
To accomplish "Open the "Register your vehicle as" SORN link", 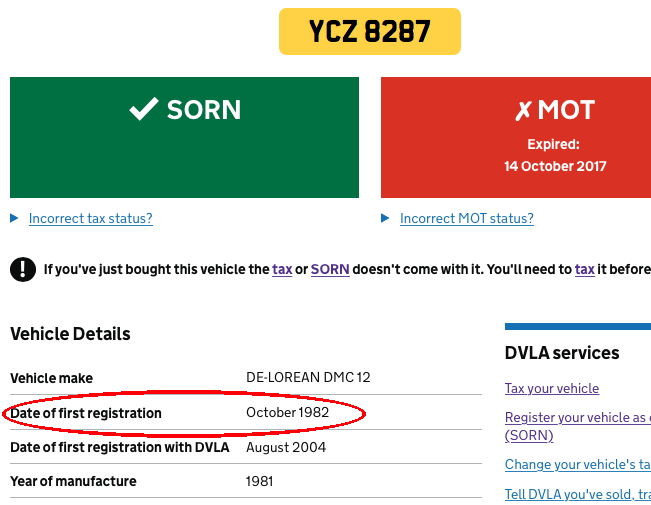I will click(x=576, y=417).
